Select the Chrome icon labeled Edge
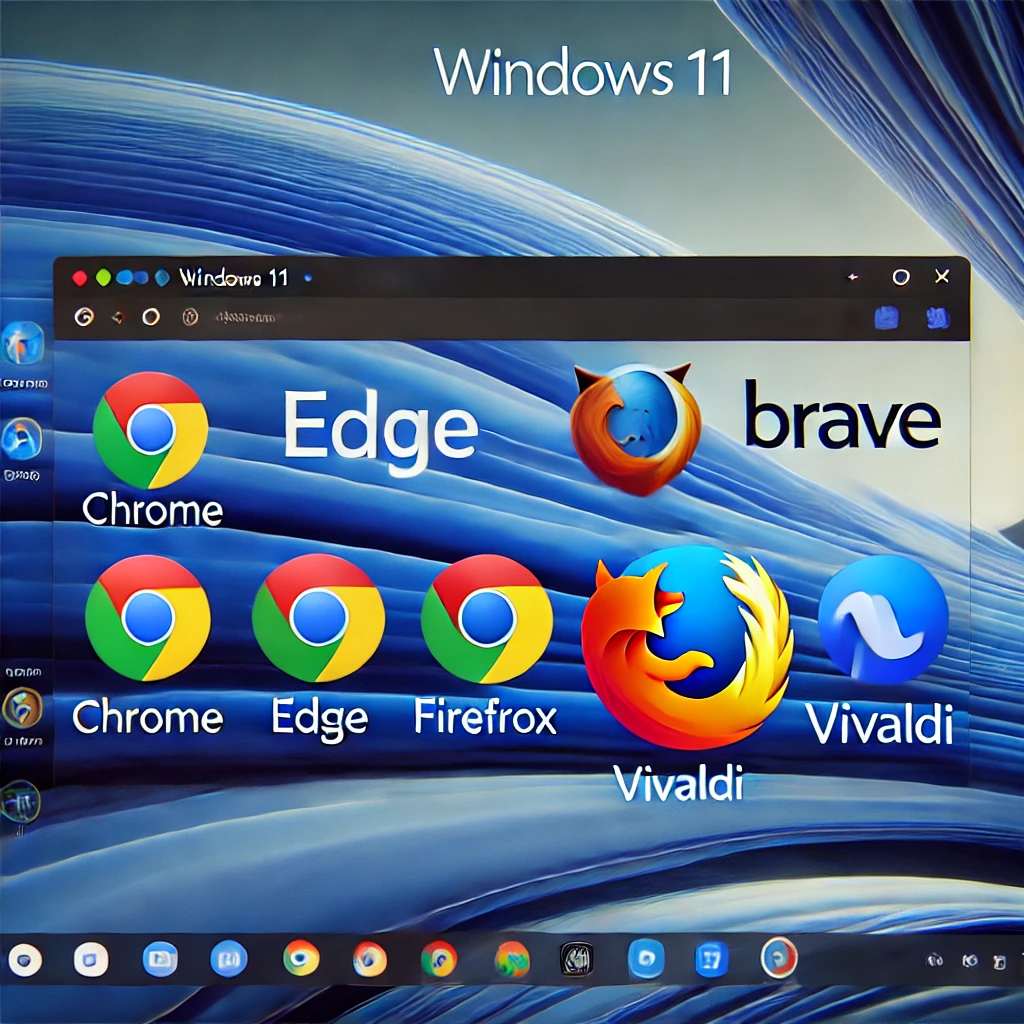The width and height of the screenshot is (1024, 1024). (x=318, y=619)
